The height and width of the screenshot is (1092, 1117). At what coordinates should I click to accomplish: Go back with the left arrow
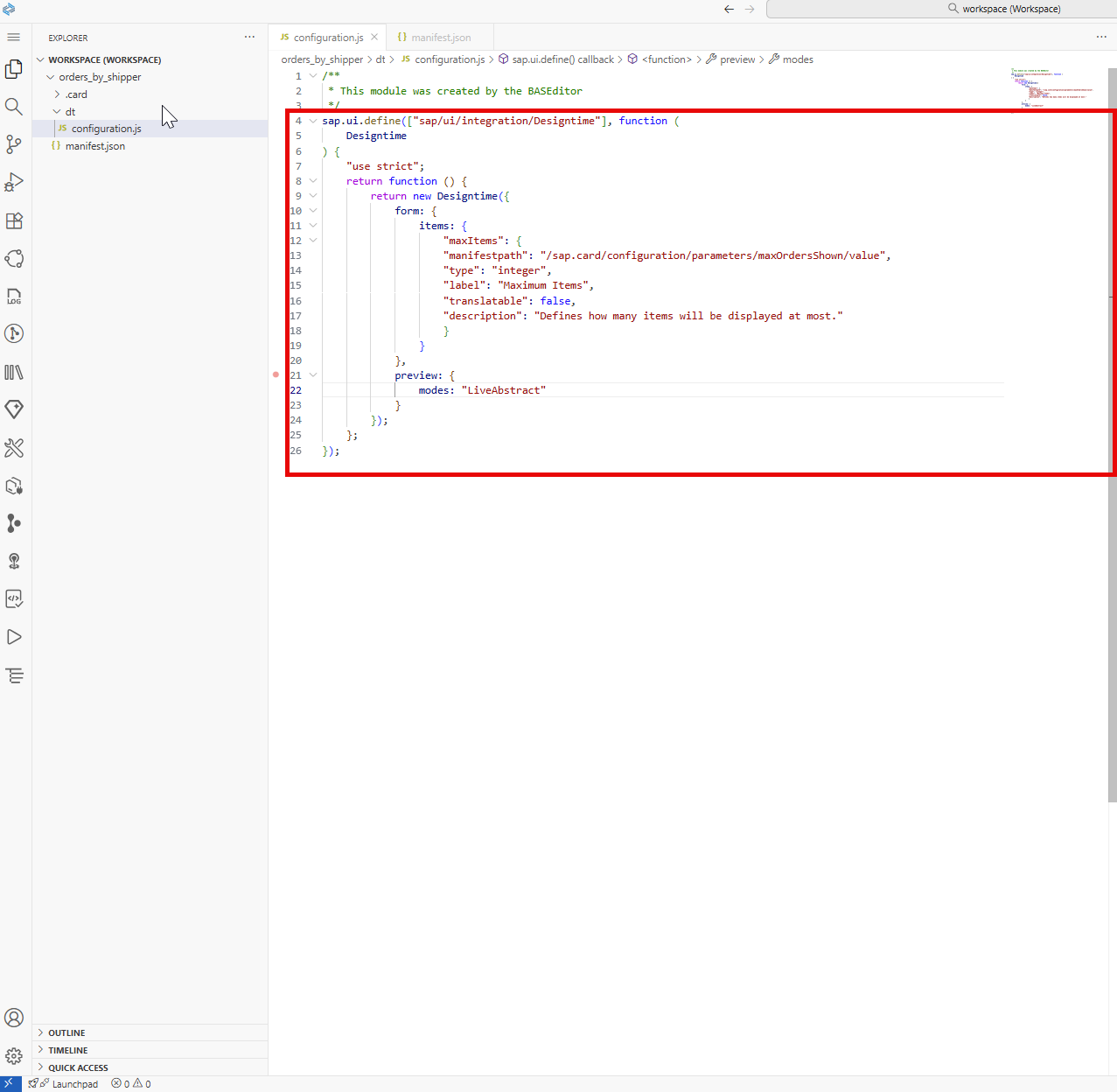pos(729,9)
